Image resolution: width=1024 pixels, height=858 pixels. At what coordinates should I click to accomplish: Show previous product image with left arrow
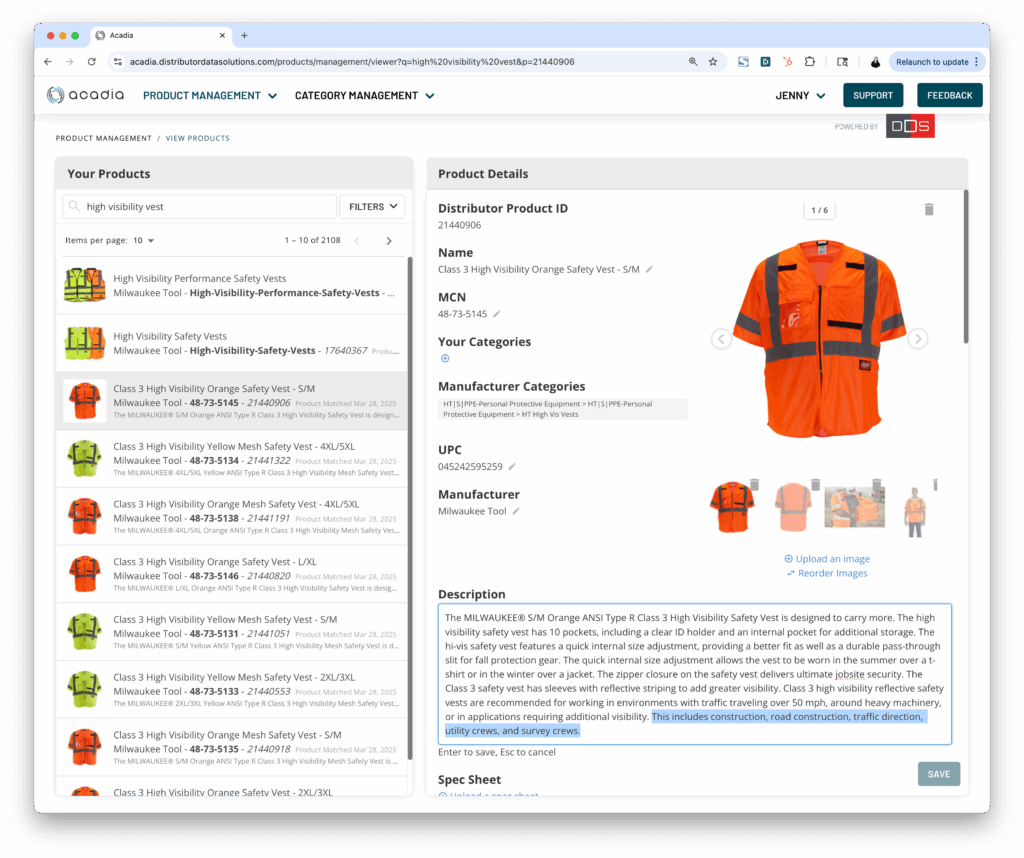[721, 339]
